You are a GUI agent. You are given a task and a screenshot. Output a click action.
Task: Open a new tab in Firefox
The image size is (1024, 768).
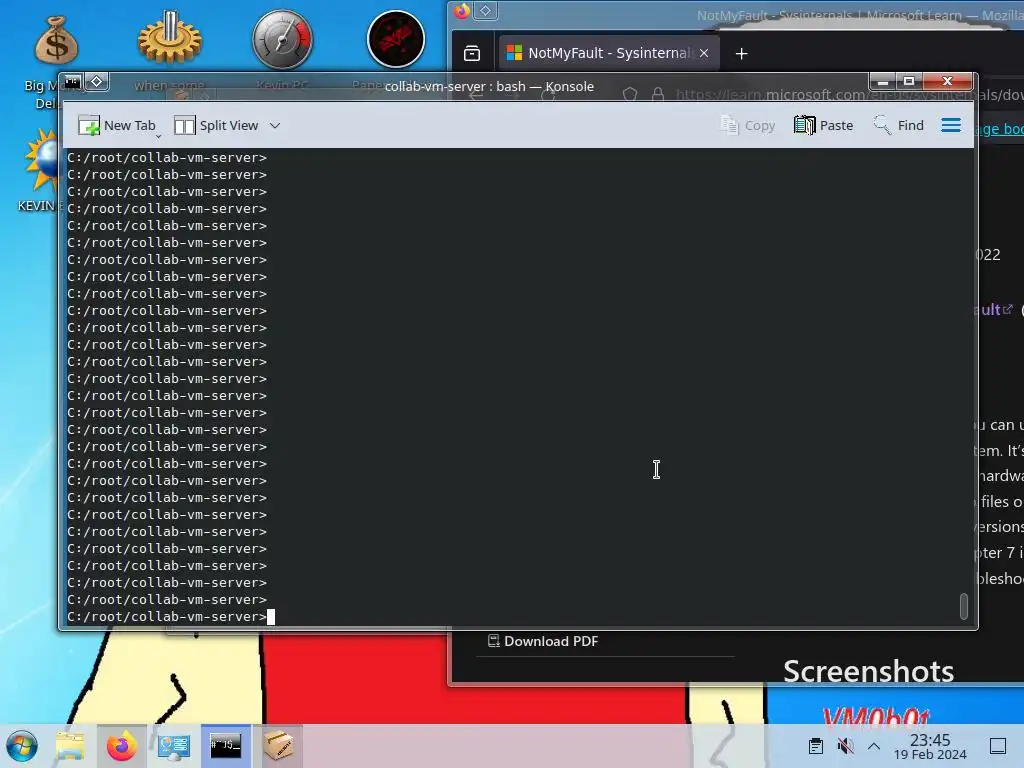point(741,54)
